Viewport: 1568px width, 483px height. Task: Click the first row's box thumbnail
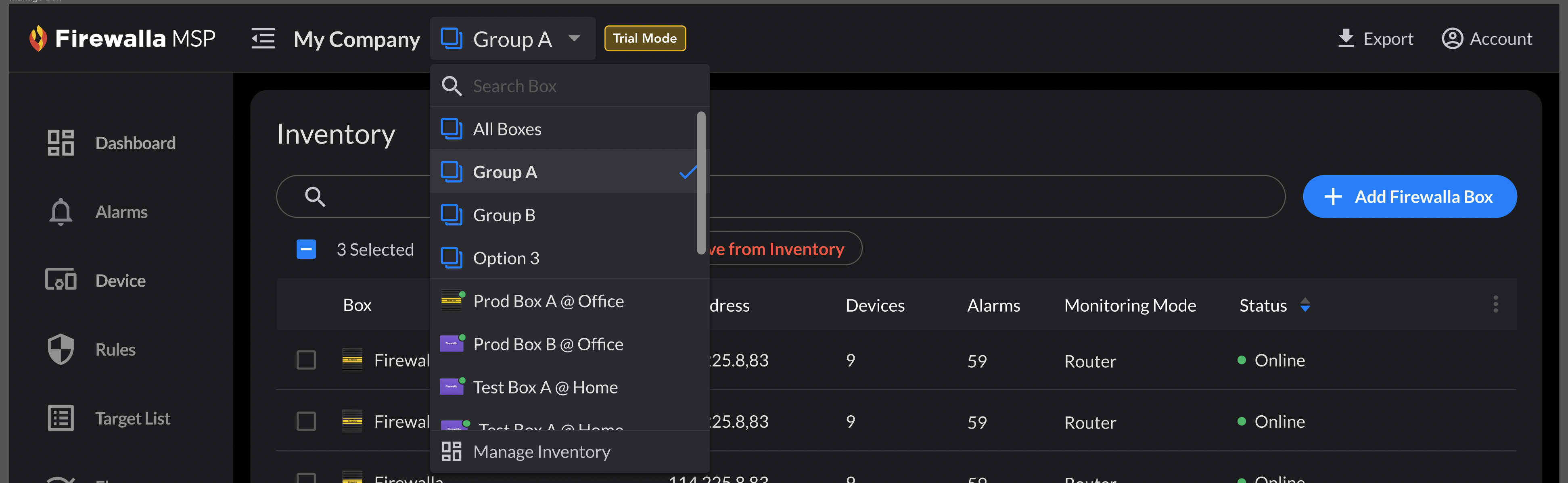tap(352, 360)
